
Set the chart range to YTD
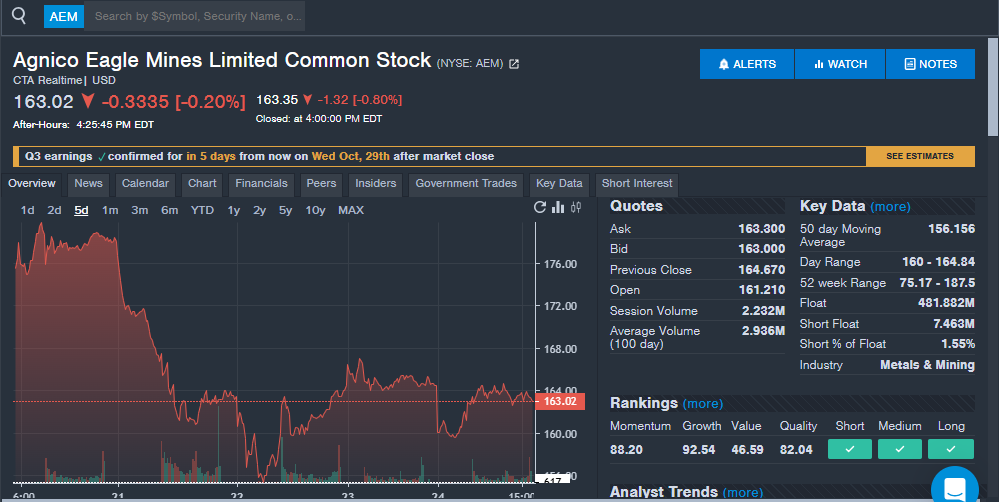tap(203, 210)
